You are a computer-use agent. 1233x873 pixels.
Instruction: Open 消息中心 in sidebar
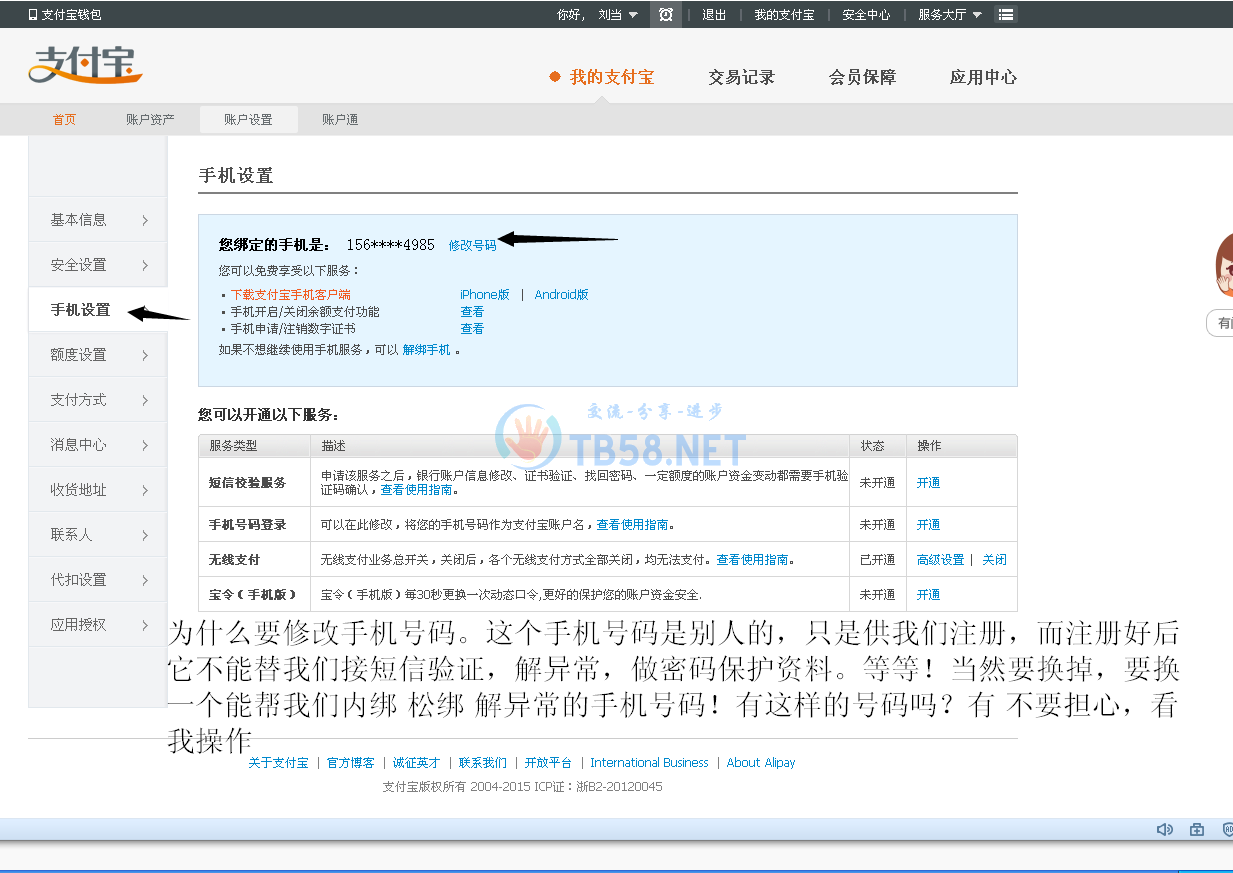[98, 445]
